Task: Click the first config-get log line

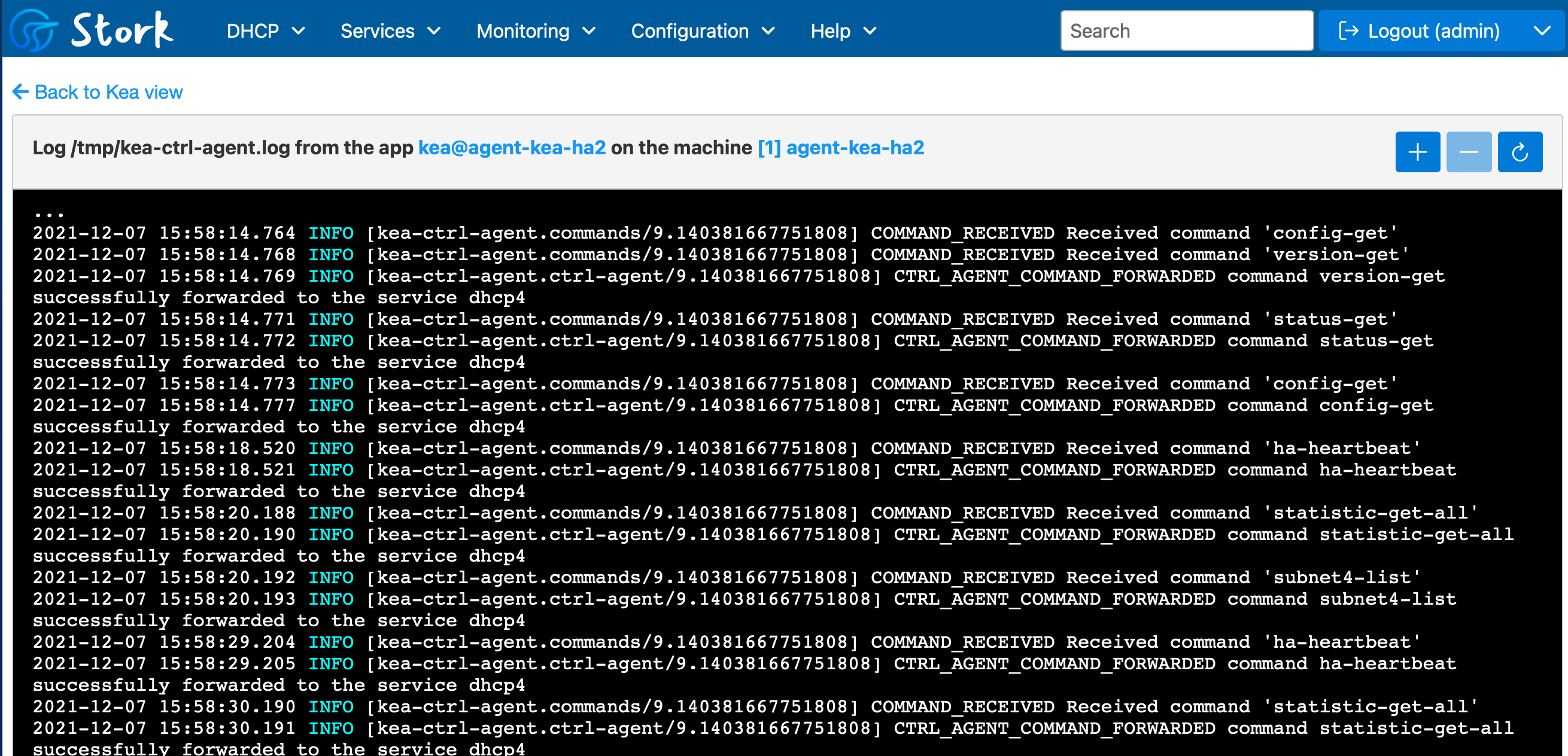Action: point(714,233)
